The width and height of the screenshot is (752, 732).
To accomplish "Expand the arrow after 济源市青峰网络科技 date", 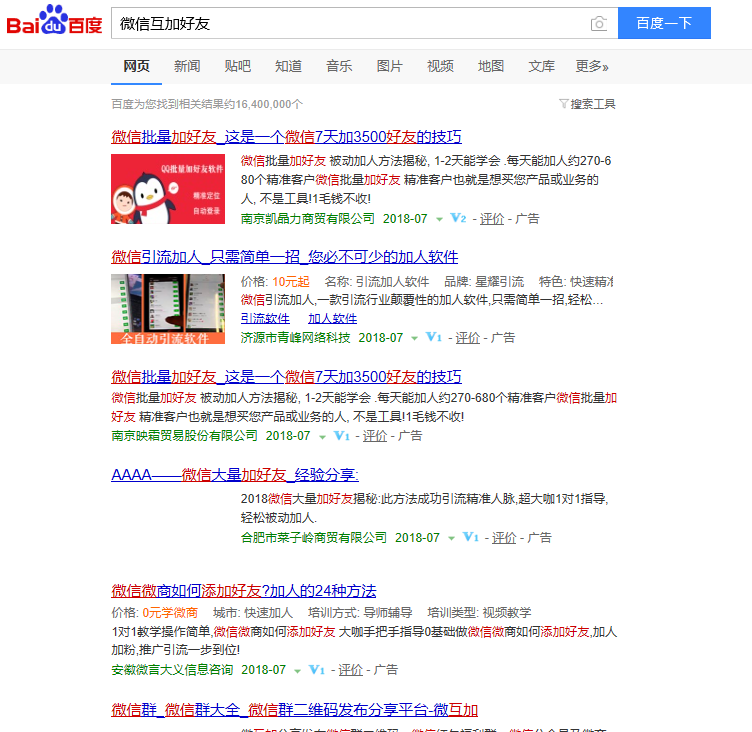I will 415,339.
